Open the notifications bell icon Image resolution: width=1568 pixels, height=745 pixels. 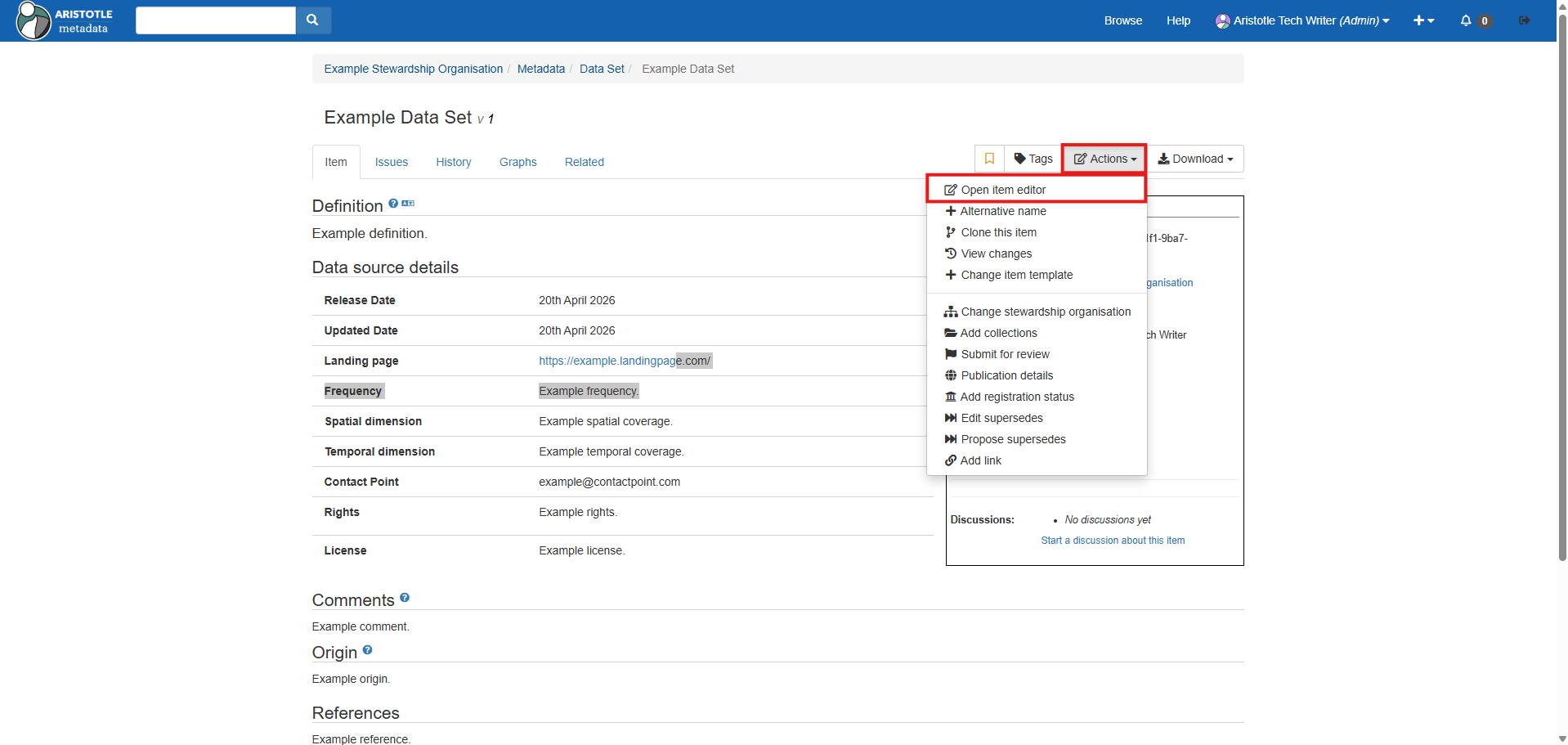pyautogui.click(x=1466, y=20)
